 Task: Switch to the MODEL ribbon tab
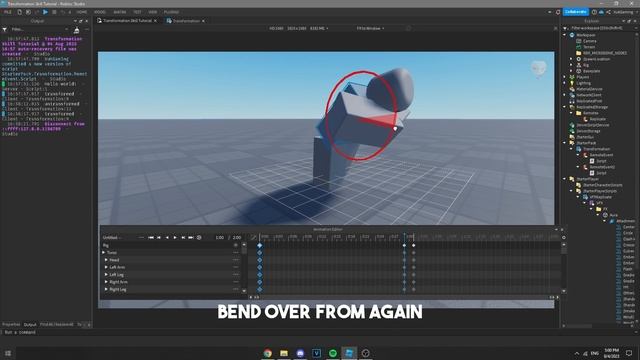tap(100, 12)
